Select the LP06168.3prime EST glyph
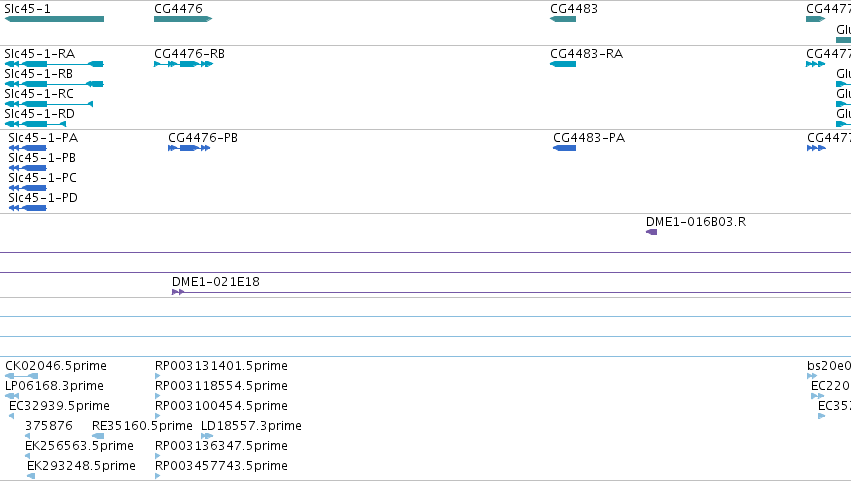The width and height of the screenshot is (851, 481). [x=12, y=396]
